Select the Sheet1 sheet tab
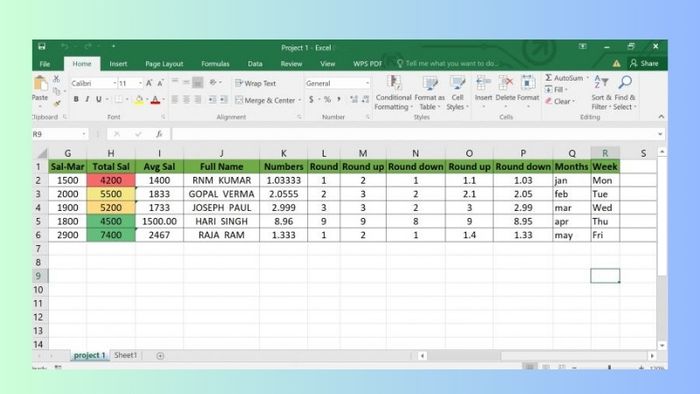Screen dimensions: 700x394 pos(125,355)
